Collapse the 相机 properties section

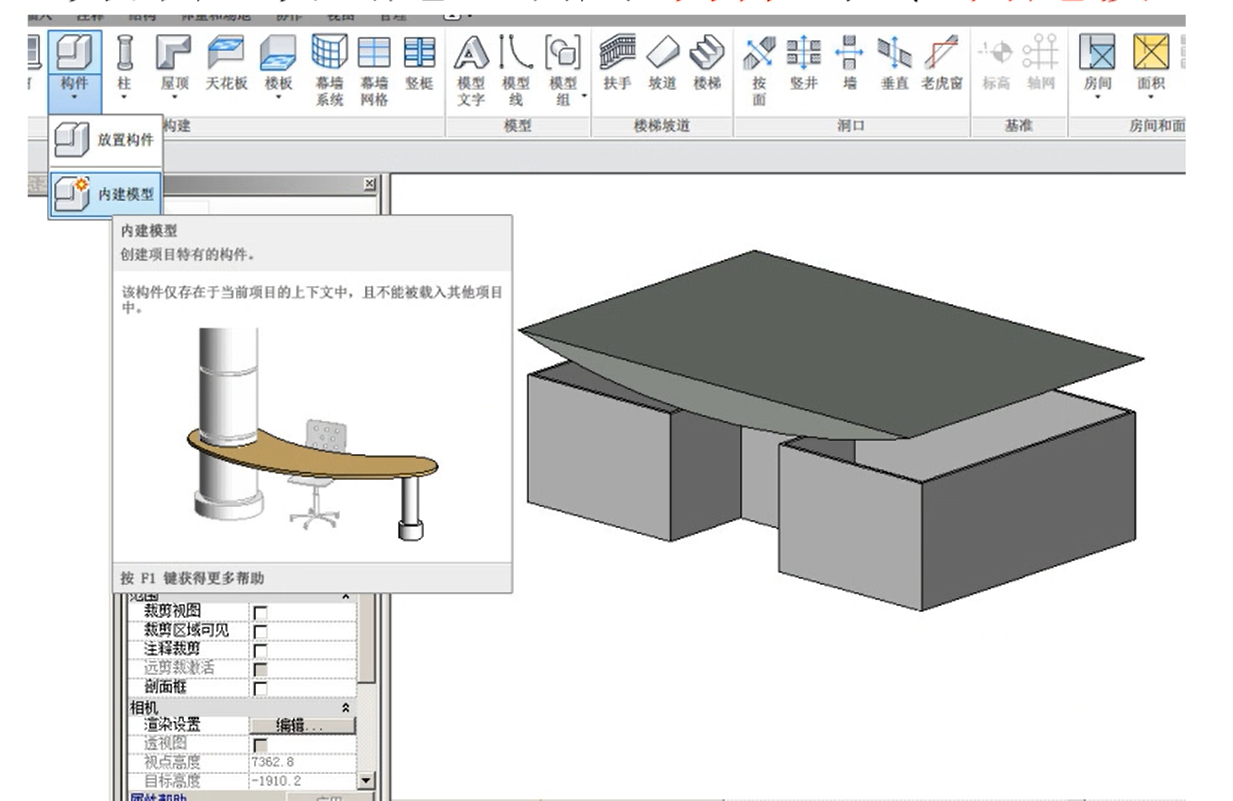click(x=346, y=707)
